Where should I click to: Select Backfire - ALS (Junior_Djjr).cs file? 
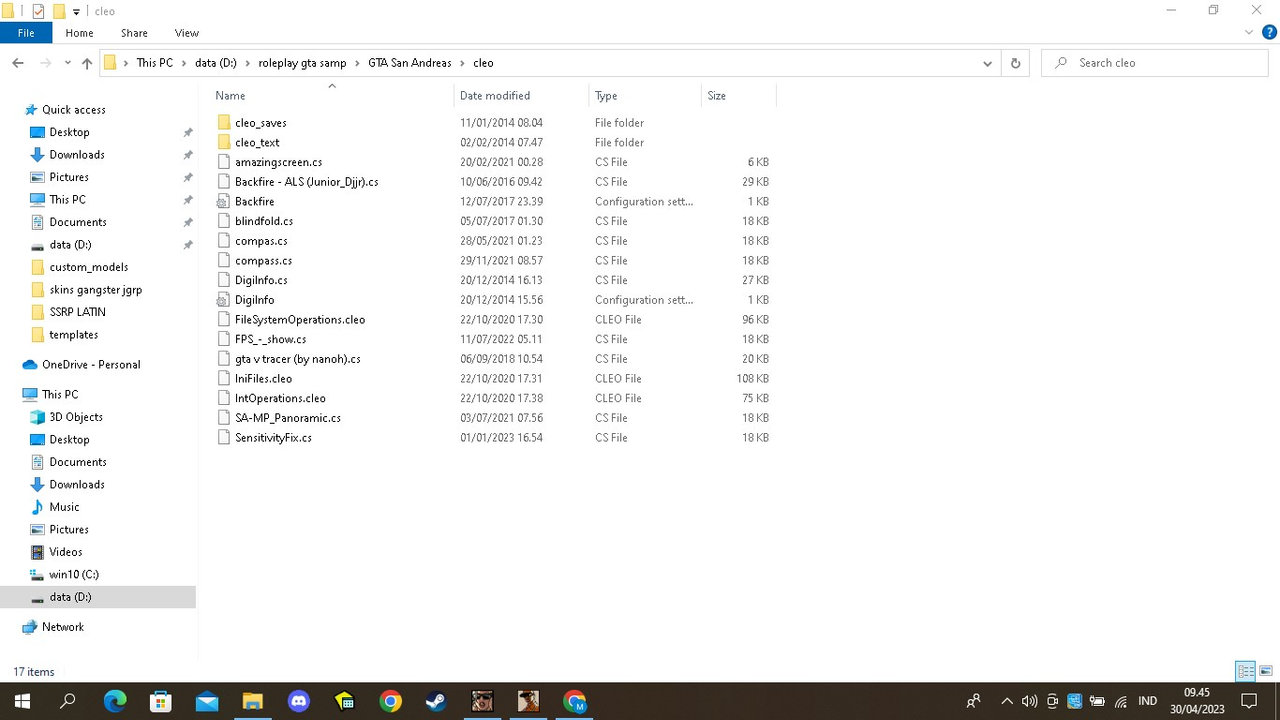tap(307, 182)
